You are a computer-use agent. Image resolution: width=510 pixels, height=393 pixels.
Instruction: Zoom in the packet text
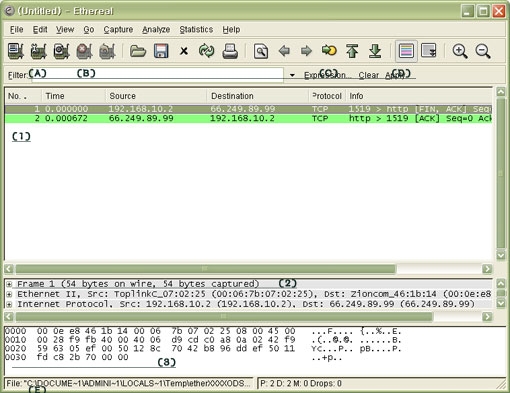click(x=460, y=51)
